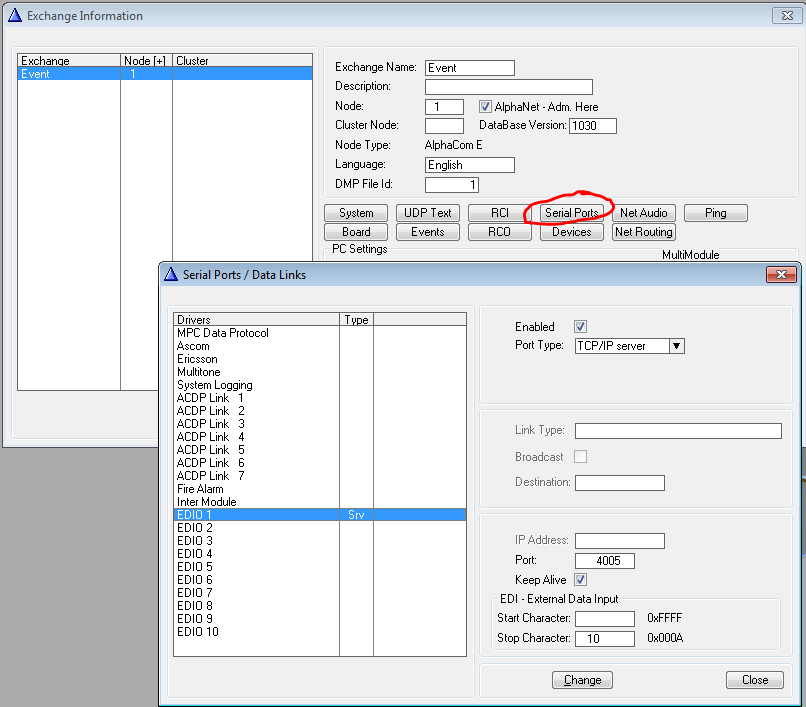Open the Serial Ports settings button
This screenshot has width=806, height=707.
[571, 213]
